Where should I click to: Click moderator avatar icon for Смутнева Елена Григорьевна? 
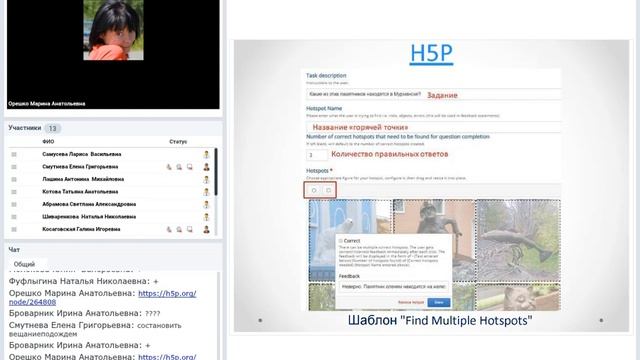(207, 167)
